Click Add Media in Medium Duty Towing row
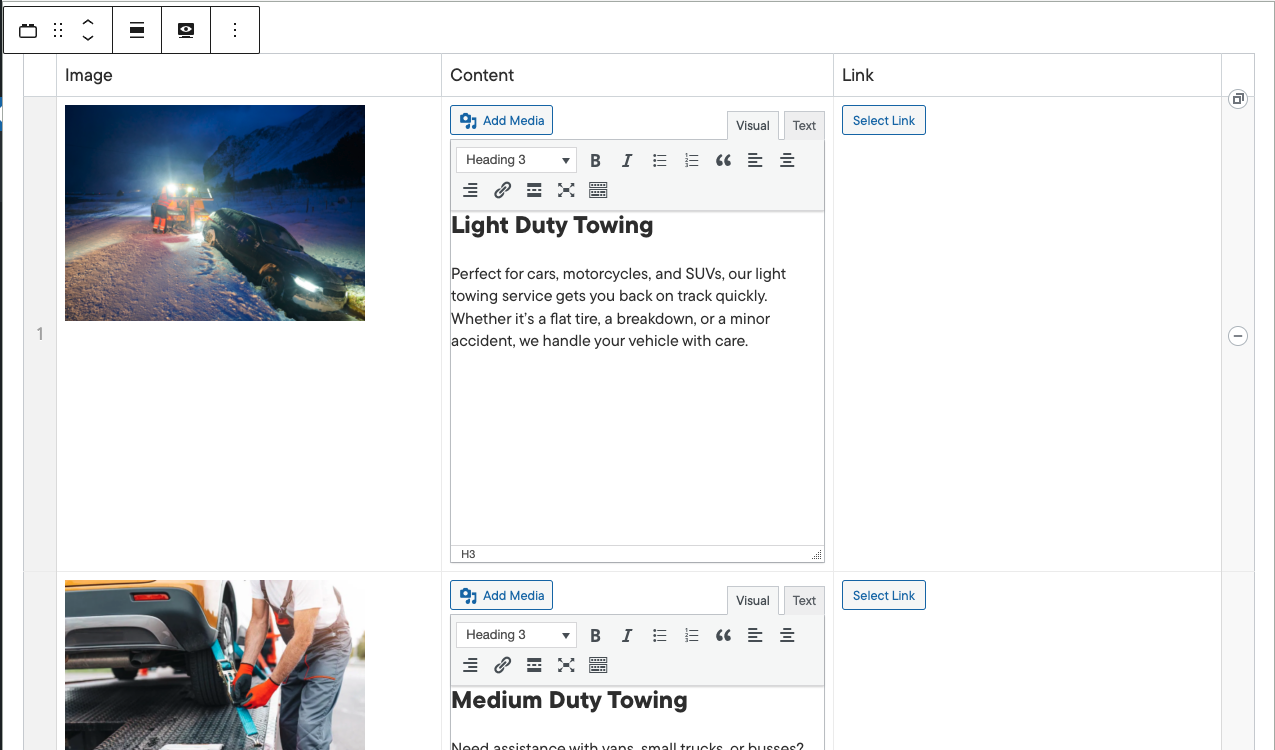Image resolution: width=1275 pixels, height=750 pixels. point(501,596)
